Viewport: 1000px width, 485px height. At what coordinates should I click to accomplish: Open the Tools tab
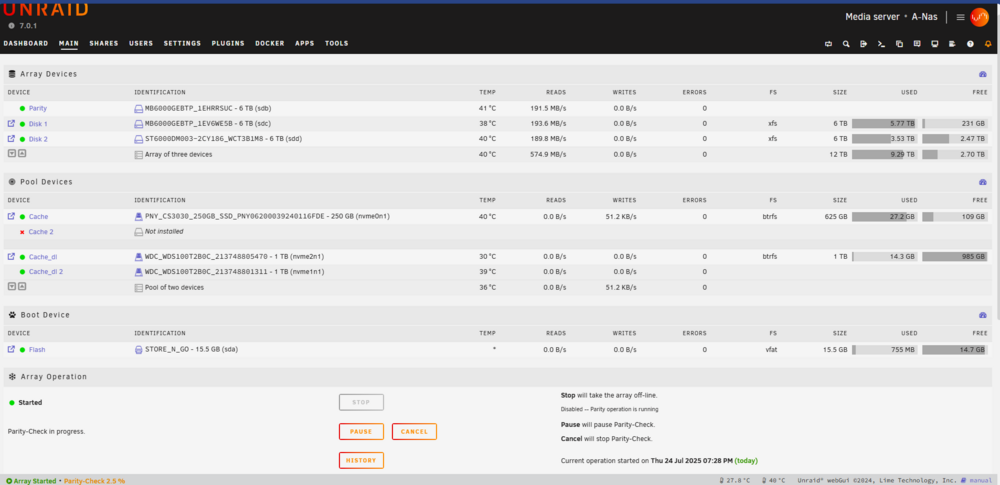click(x=337, y=43)
